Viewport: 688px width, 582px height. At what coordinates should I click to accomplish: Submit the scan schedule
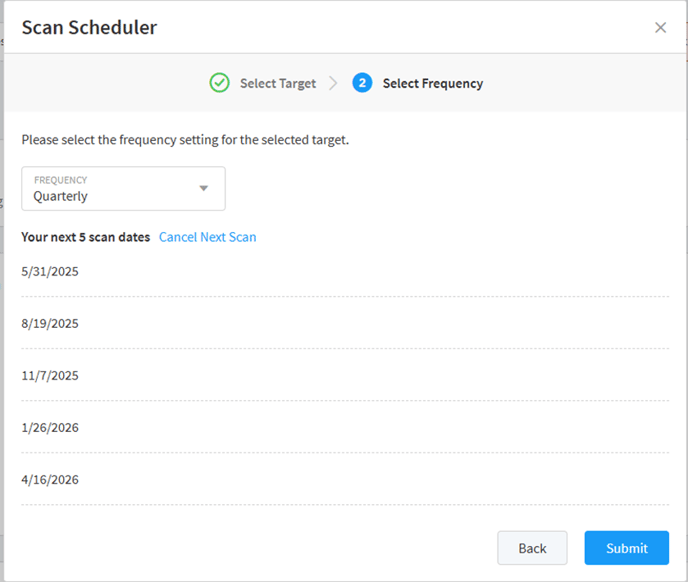pyautogui.click(x=626, y=548)
